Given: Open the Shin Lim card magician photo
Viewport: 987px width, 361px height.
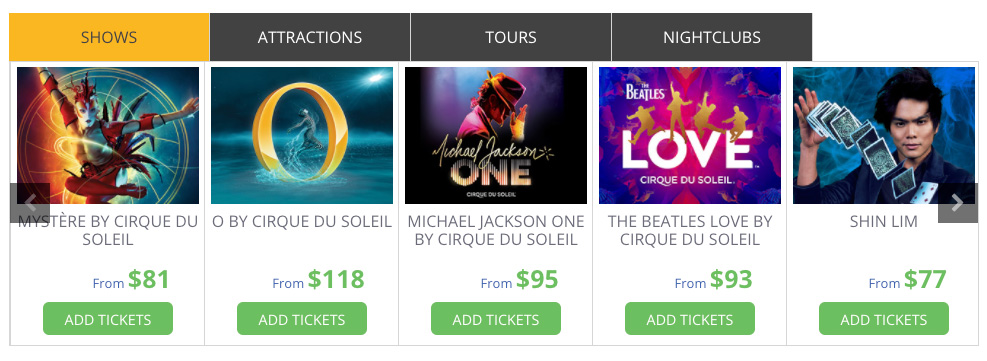Looking at the screenshot, I should (x=883, y=135).
